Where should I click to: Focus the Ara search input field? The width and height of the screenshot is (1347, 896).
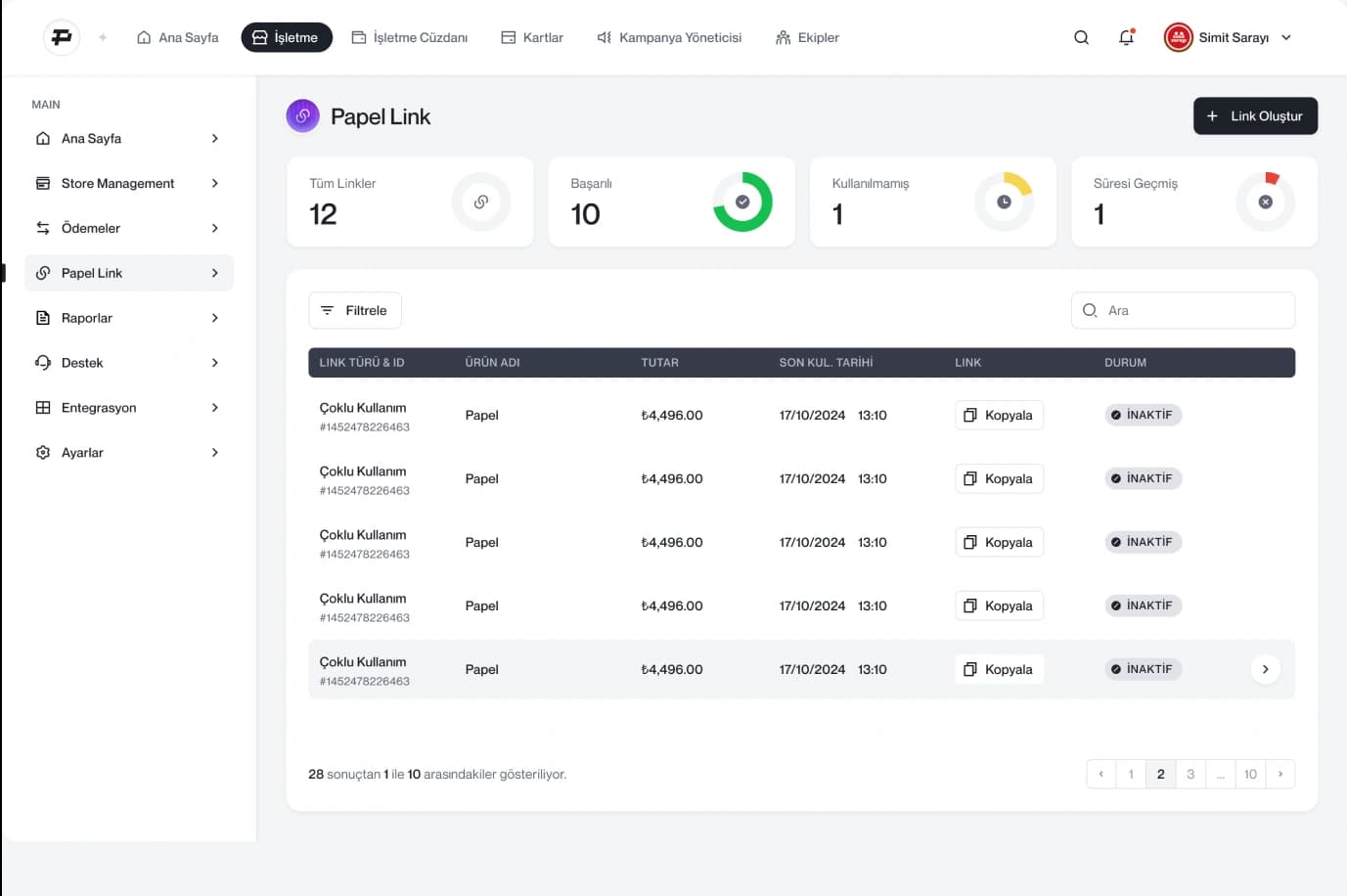[x=1183, y=310]
